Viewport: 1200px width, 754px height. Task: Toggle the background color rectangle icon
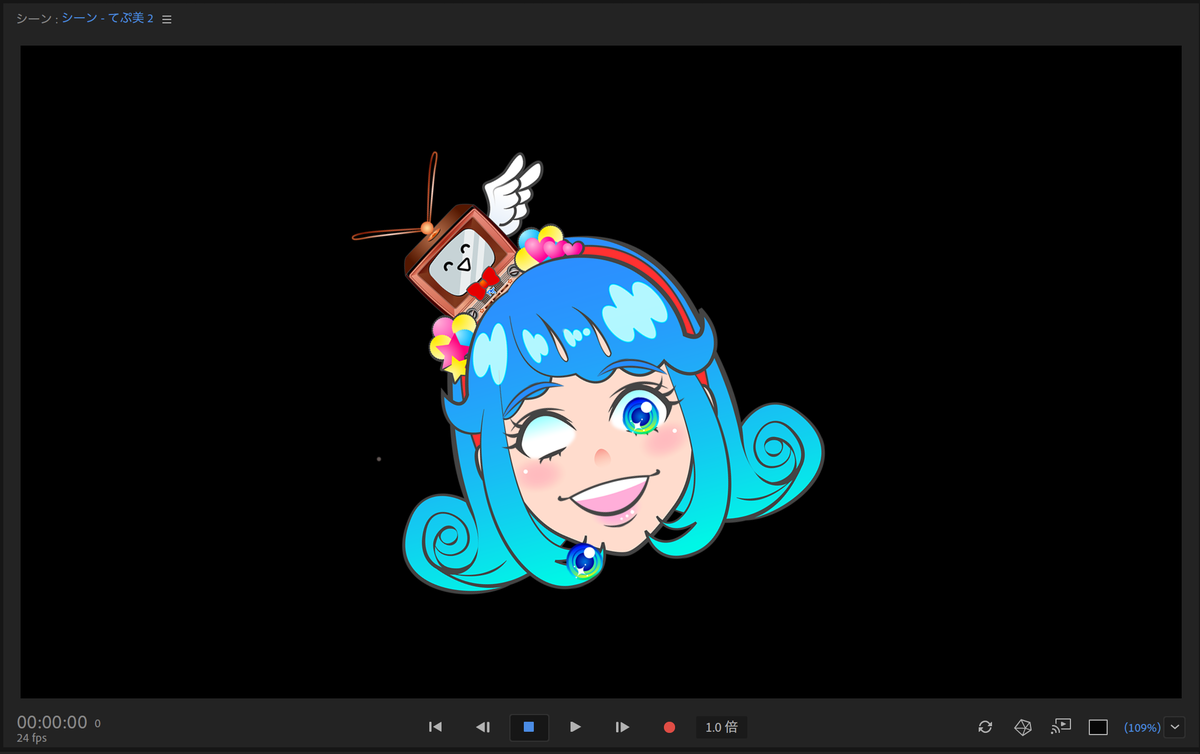(1098, 727)
